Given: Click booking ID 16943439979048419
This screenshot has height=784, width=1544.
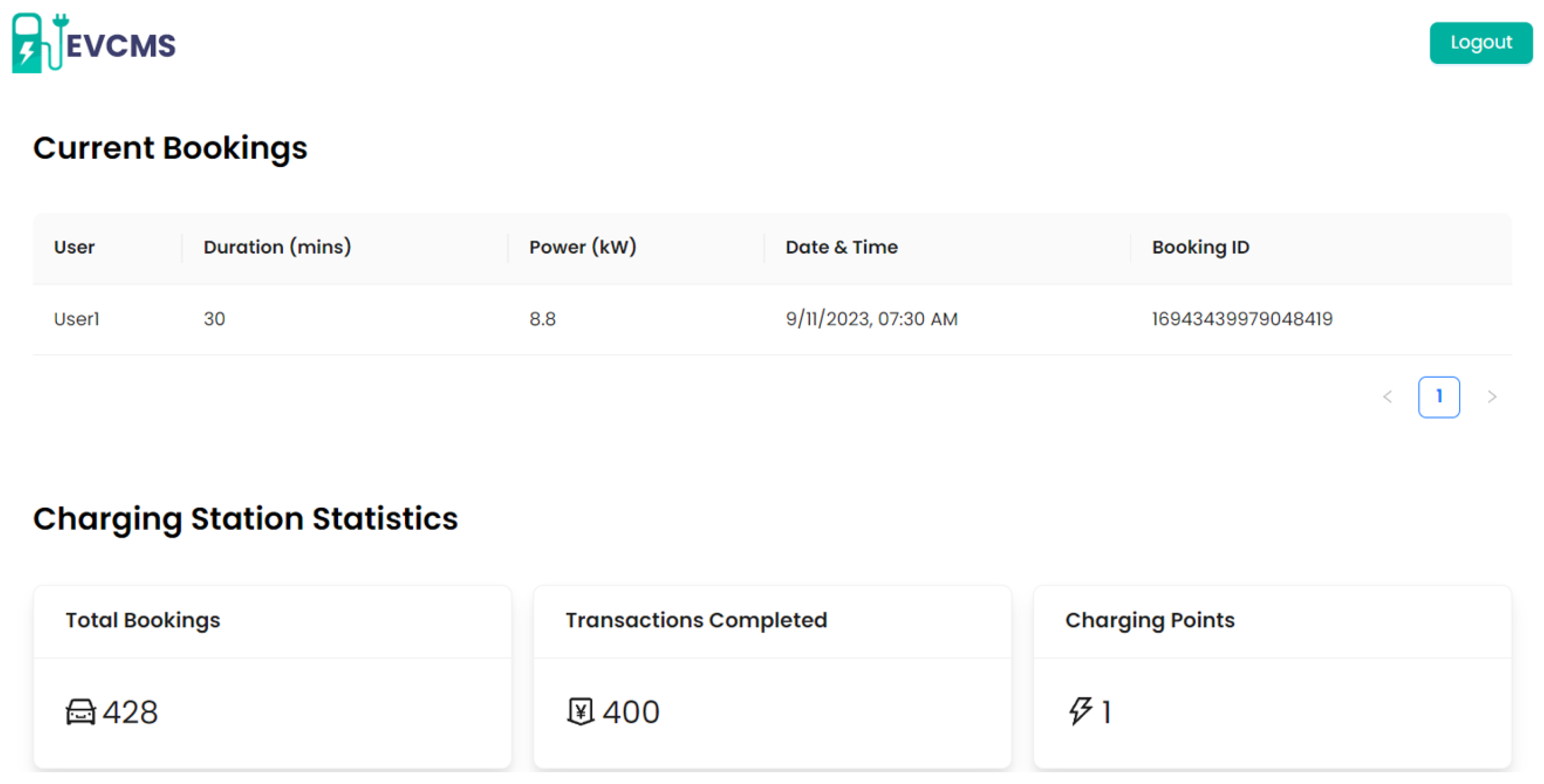Looking at the screenshot, I should [x=1242, y=319].
